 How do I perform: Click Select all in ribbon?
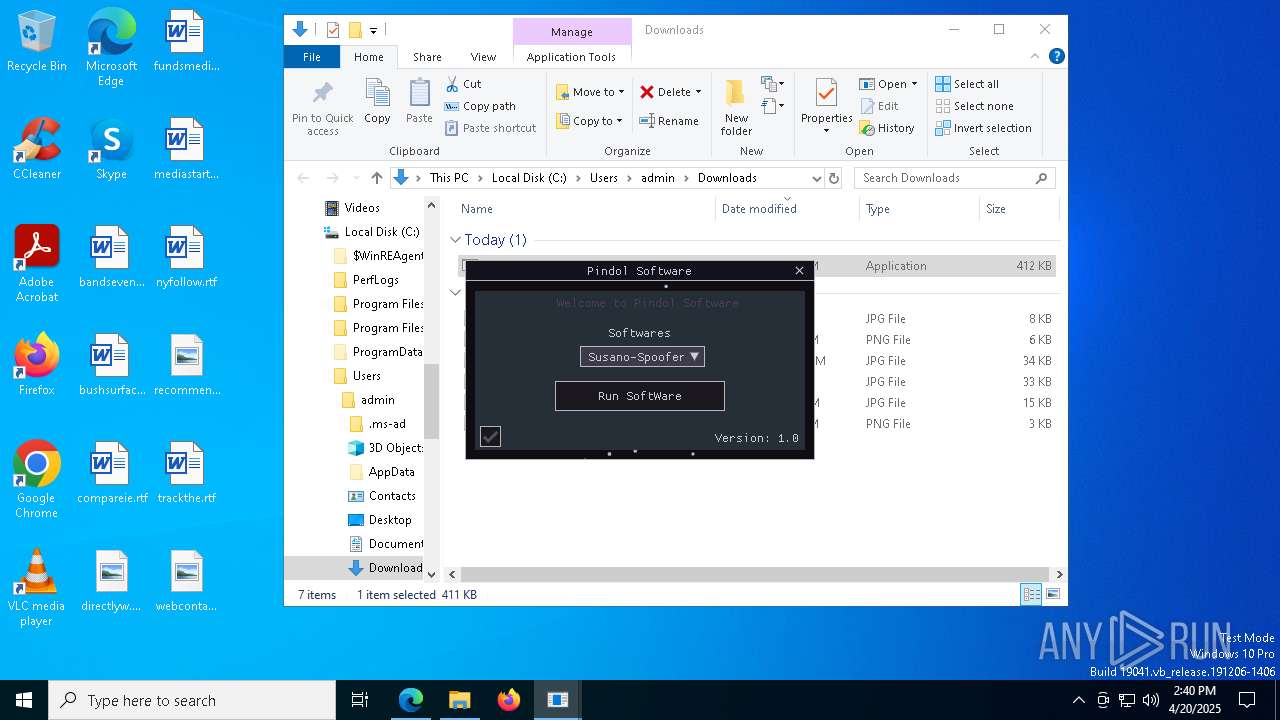[x=967, y=84]
